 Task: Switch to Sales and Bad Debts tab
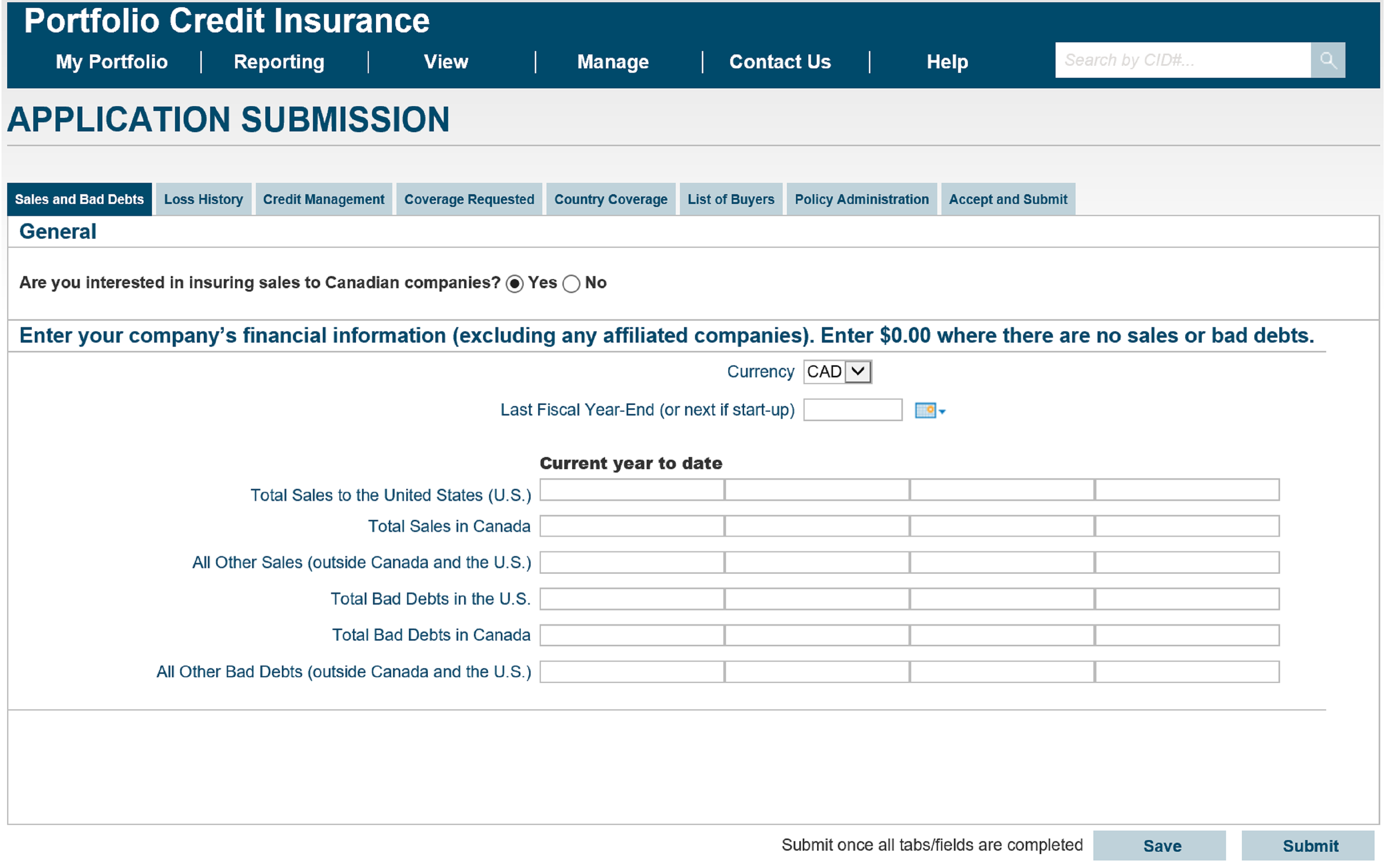79,199
